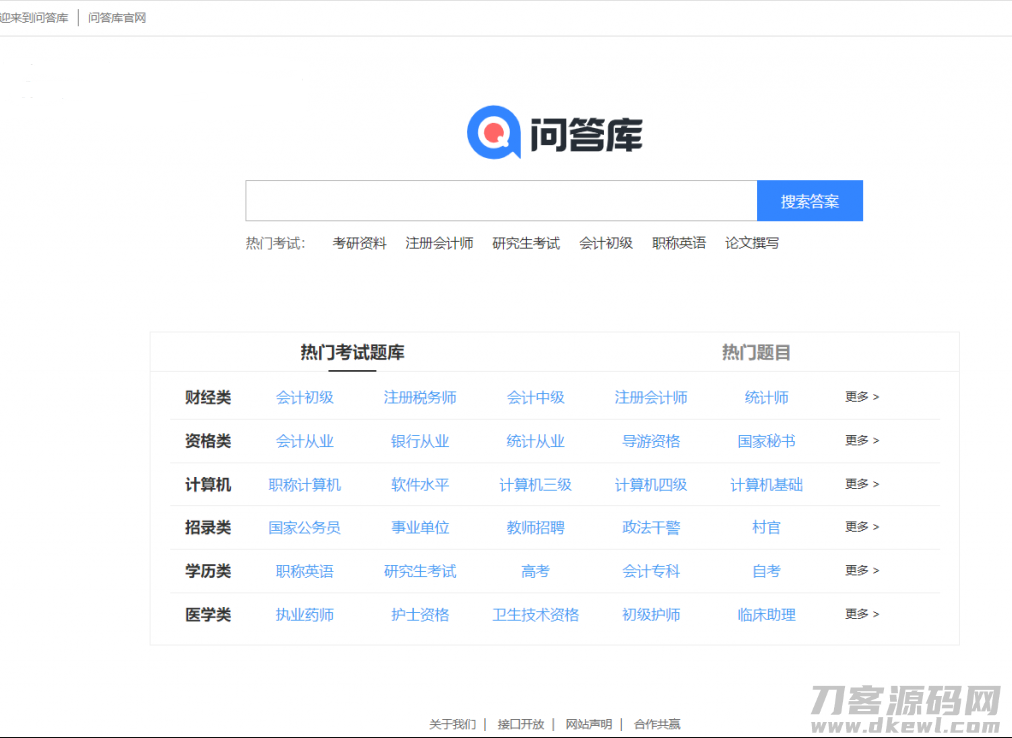Image resolution: width=1012 pixels, height=738 pixels.
Task: Open the 考研资料 hot exam link
Action: pyautogui.click(x=357, y=242)
